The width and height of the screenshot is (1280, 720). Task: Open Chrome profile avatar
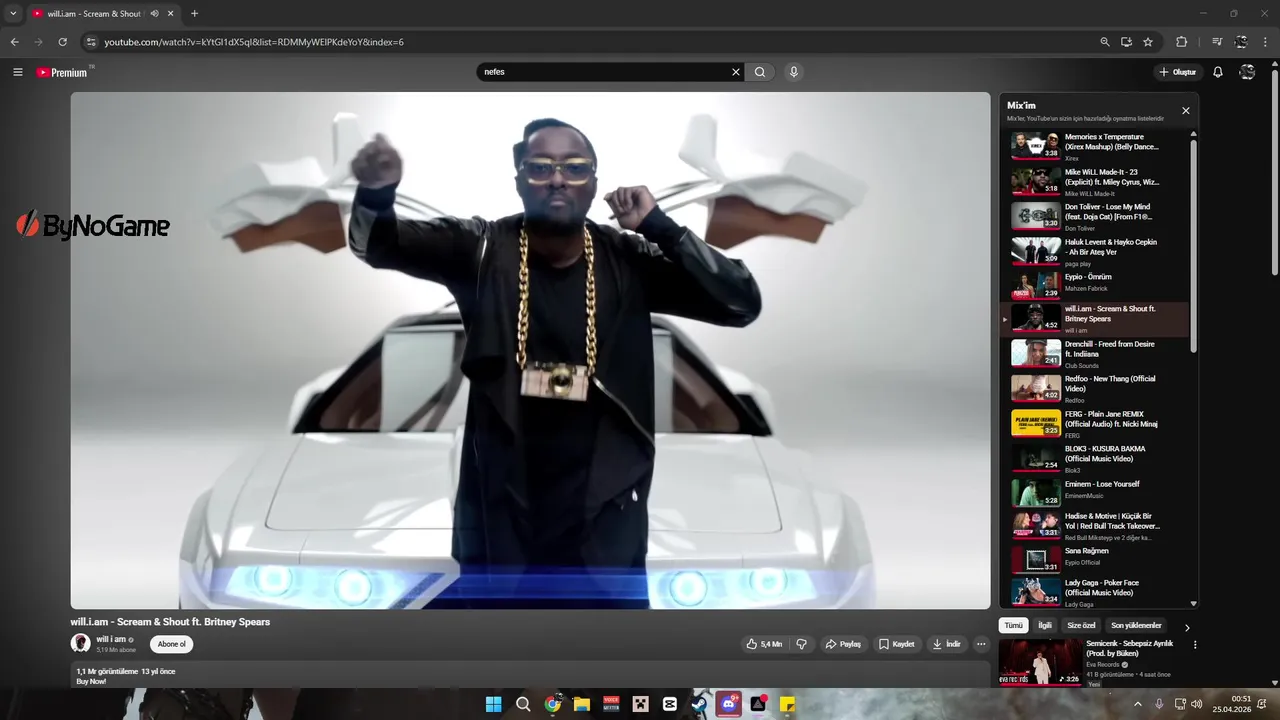tap(1241, 42)
